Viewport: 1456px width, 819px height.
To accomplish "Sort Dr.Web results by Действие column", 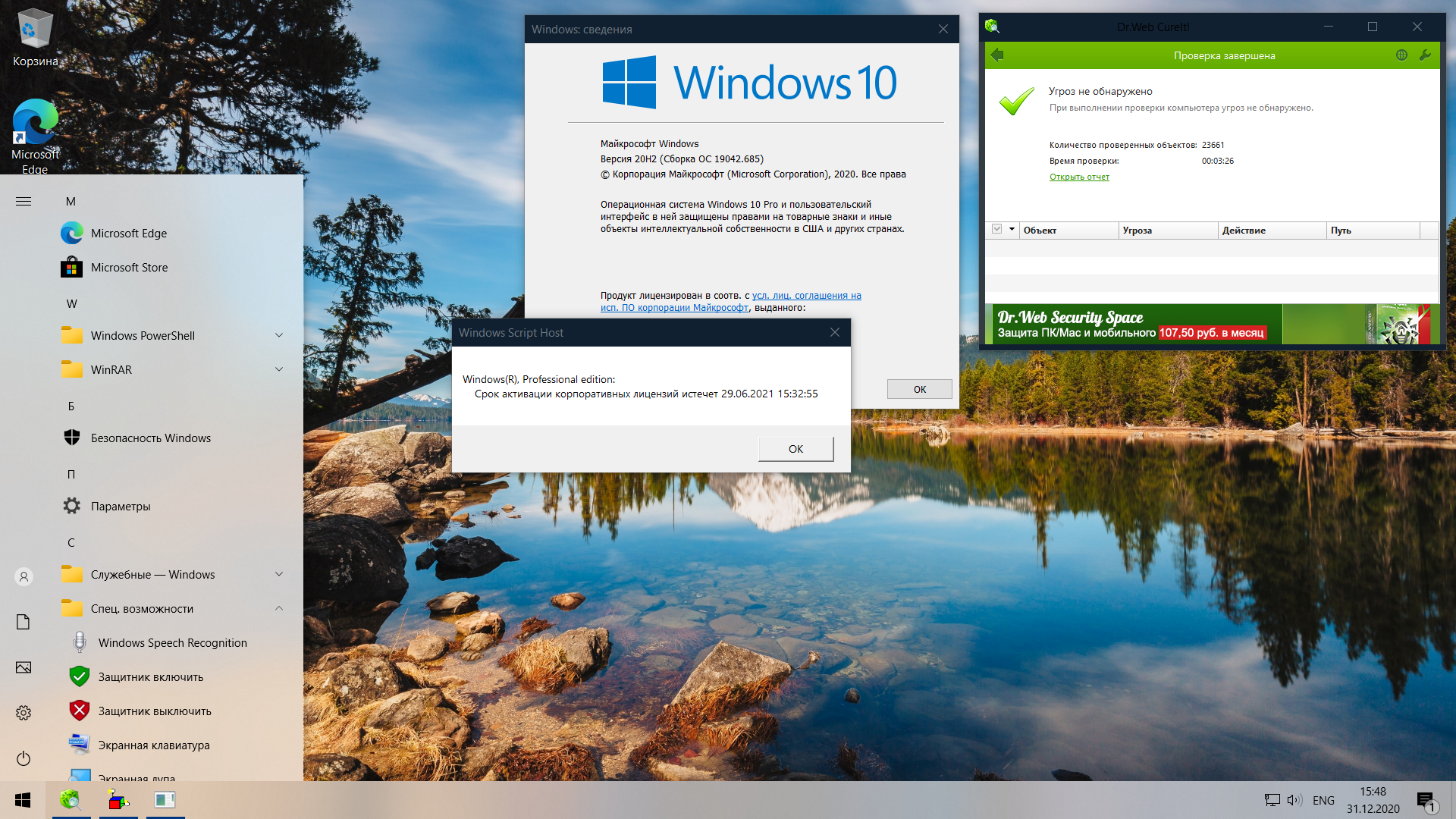I will (1272, 231).
